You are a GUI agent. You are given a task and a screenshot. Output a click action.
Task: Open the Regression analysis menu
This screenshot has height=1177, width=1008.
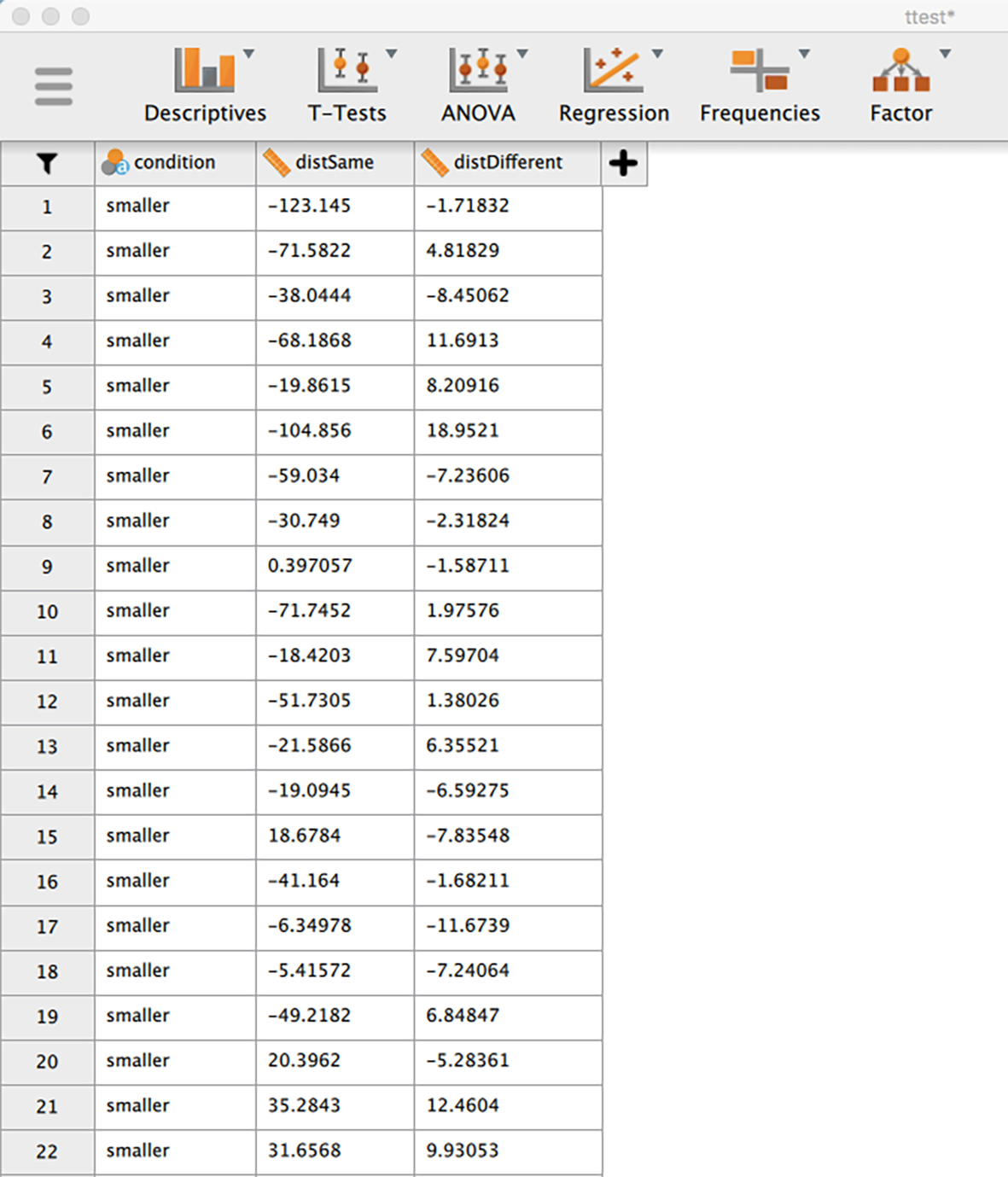pos(614,85)
